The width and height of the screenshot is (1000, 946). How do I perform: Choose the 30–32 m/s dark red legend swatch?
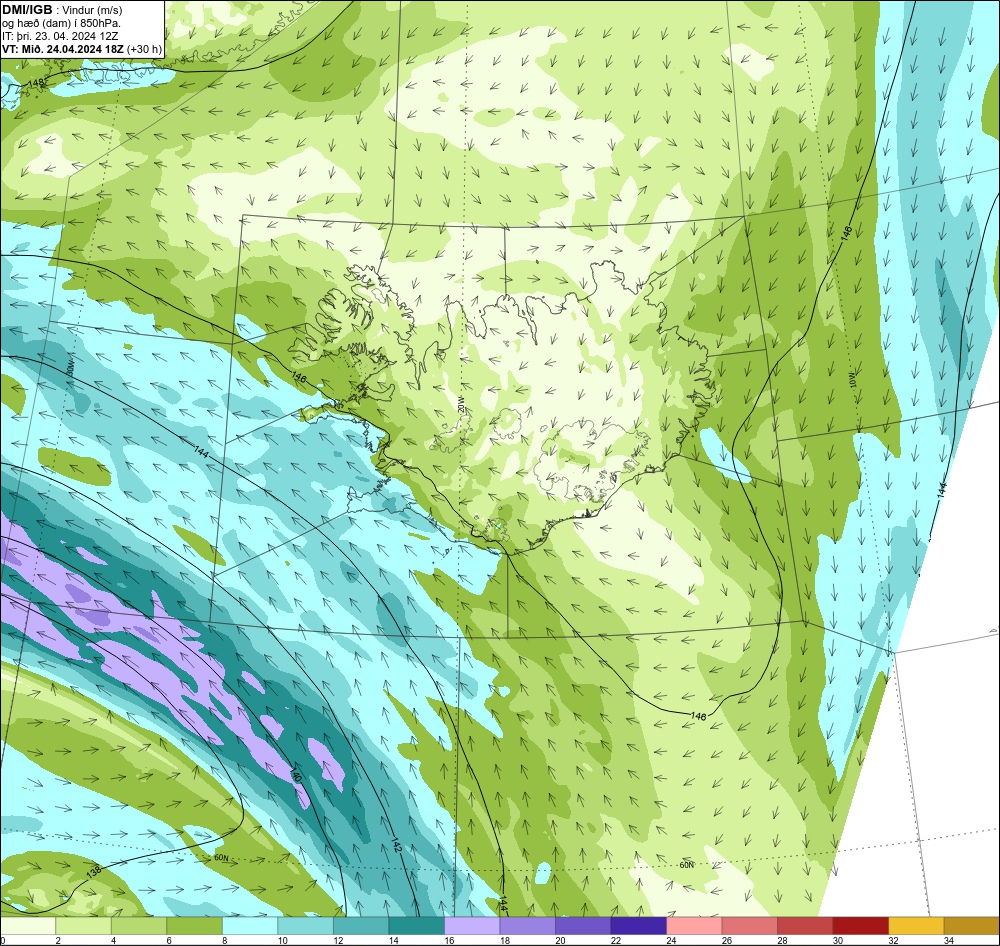click(860, 926)
